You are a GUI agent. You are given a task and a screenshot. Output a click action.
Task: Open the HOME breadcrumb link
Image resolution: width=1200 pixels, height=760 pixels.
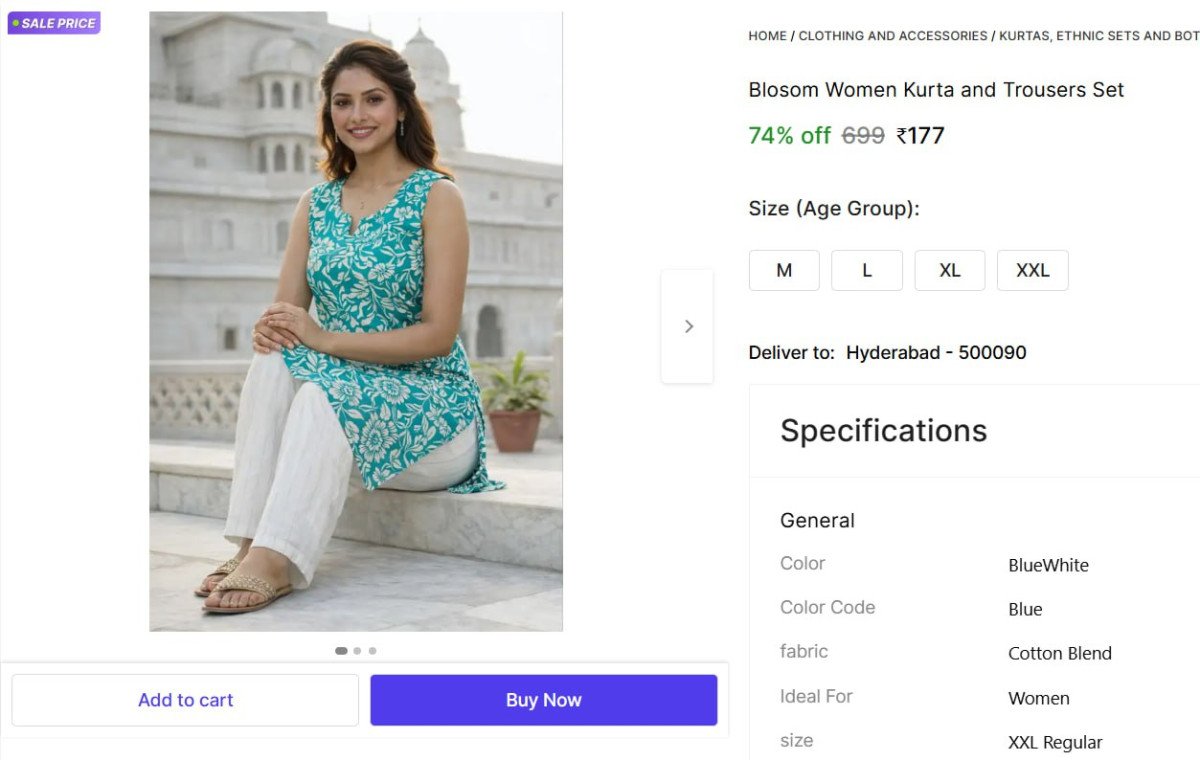[x=767, y=36]
